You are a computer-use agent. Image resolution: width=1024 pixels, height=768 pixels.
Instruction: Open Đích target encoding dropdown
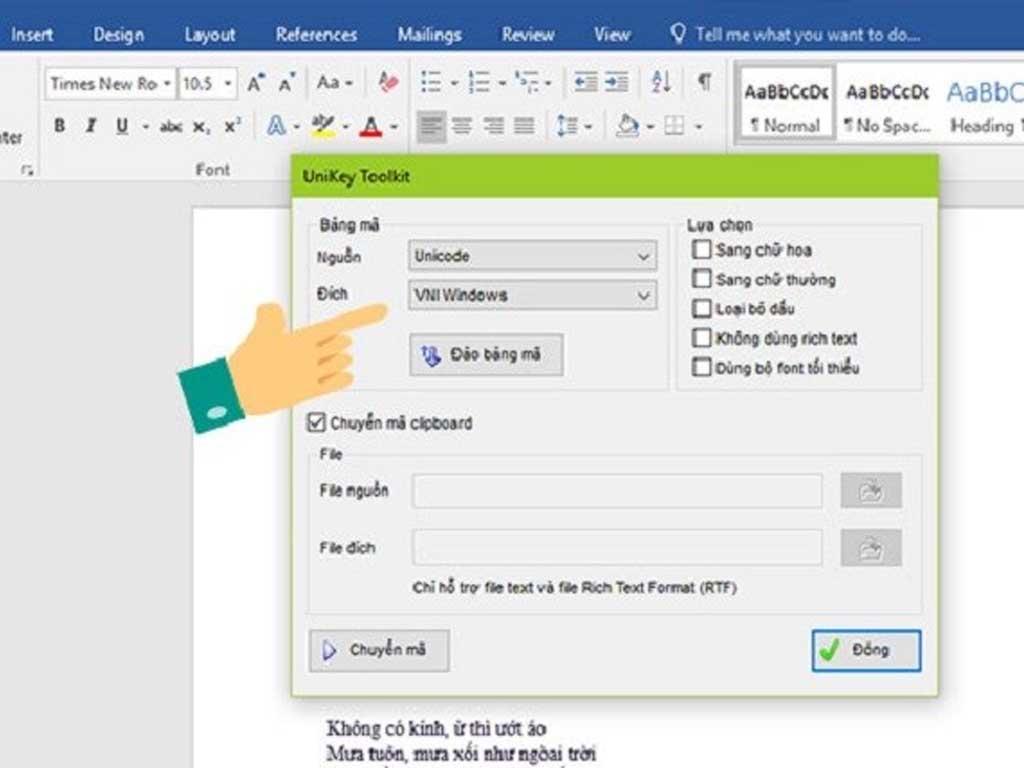(532, 295)
